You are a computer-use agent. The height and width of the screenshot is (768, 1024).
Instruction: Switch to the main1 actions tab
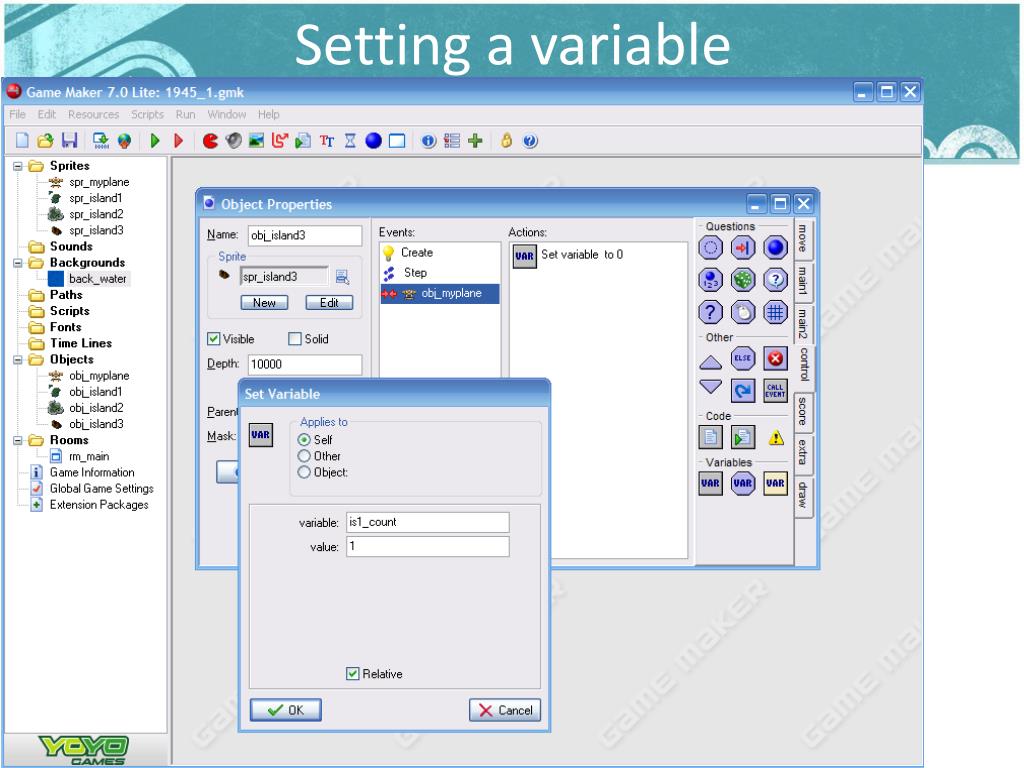pos(803,281)
